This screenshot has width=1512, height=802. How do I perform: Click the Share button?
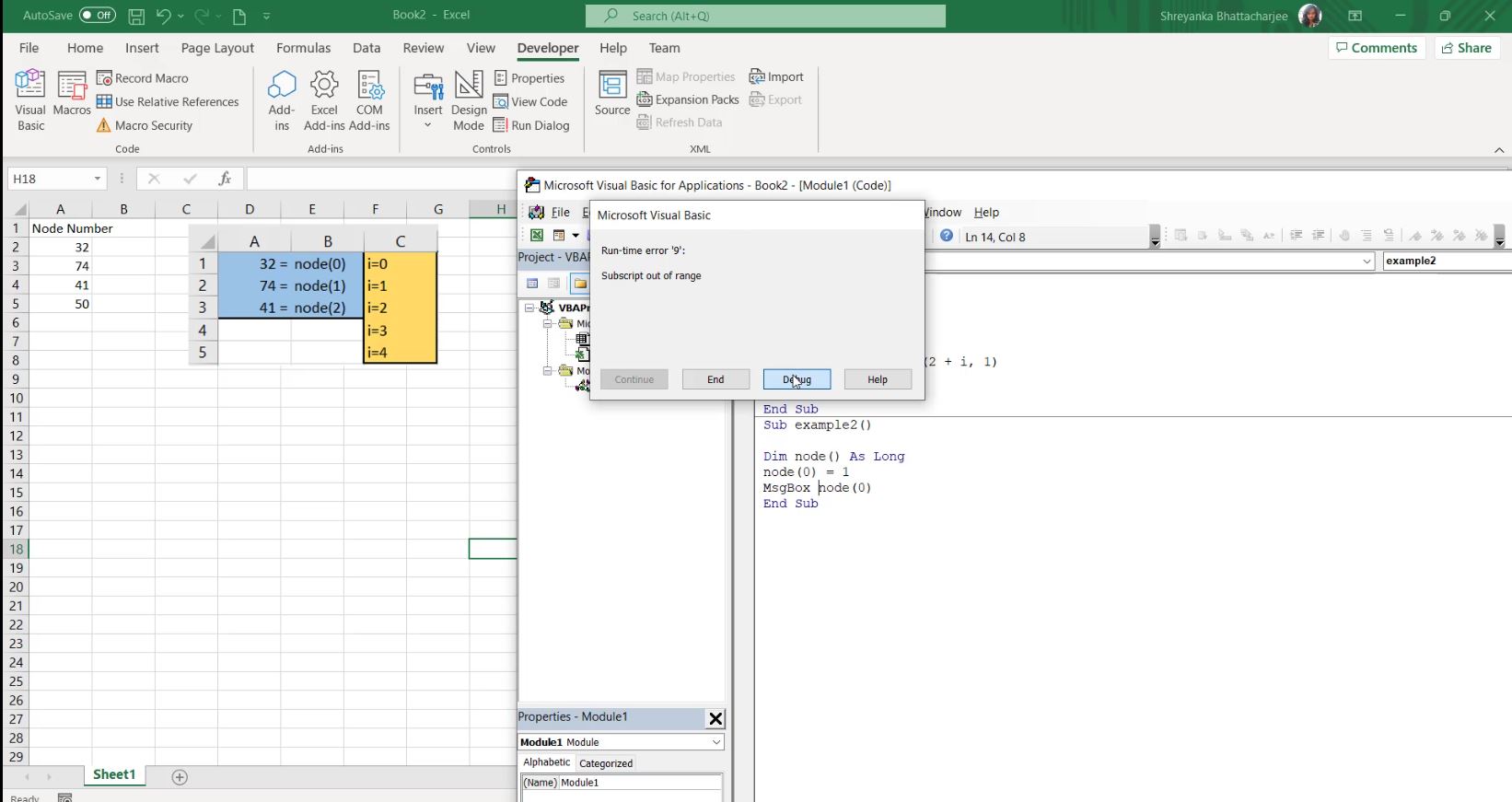click(1467, 48)
